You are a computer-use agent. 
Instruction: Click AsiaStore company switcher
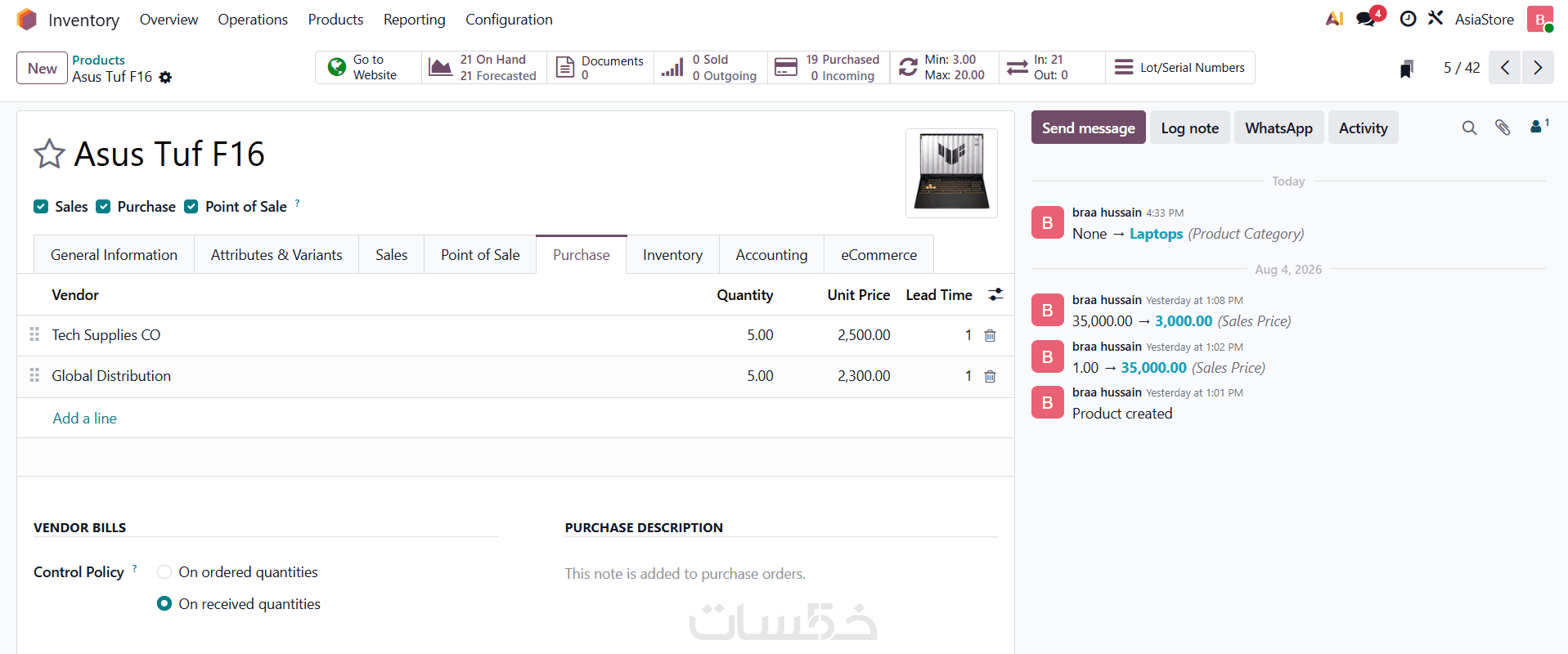[1484, 20]
